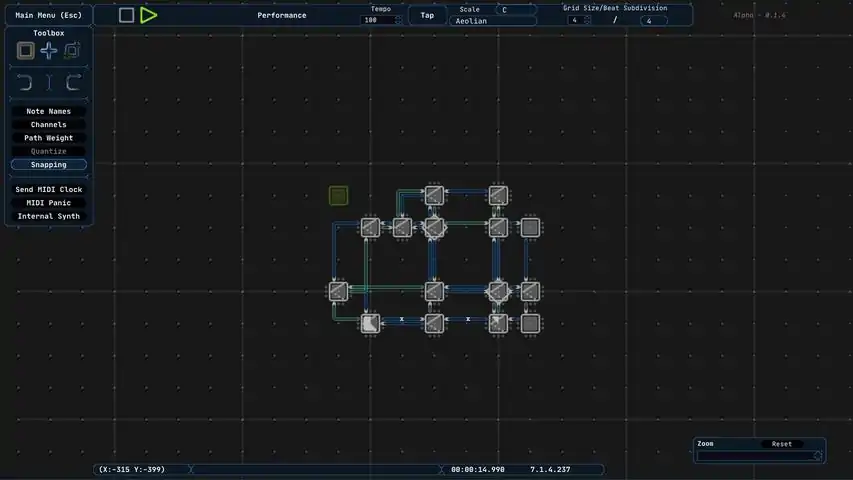Click the right x marker on bottom path
The height and width of the screenshot is (480, 853).
[468, 319]
